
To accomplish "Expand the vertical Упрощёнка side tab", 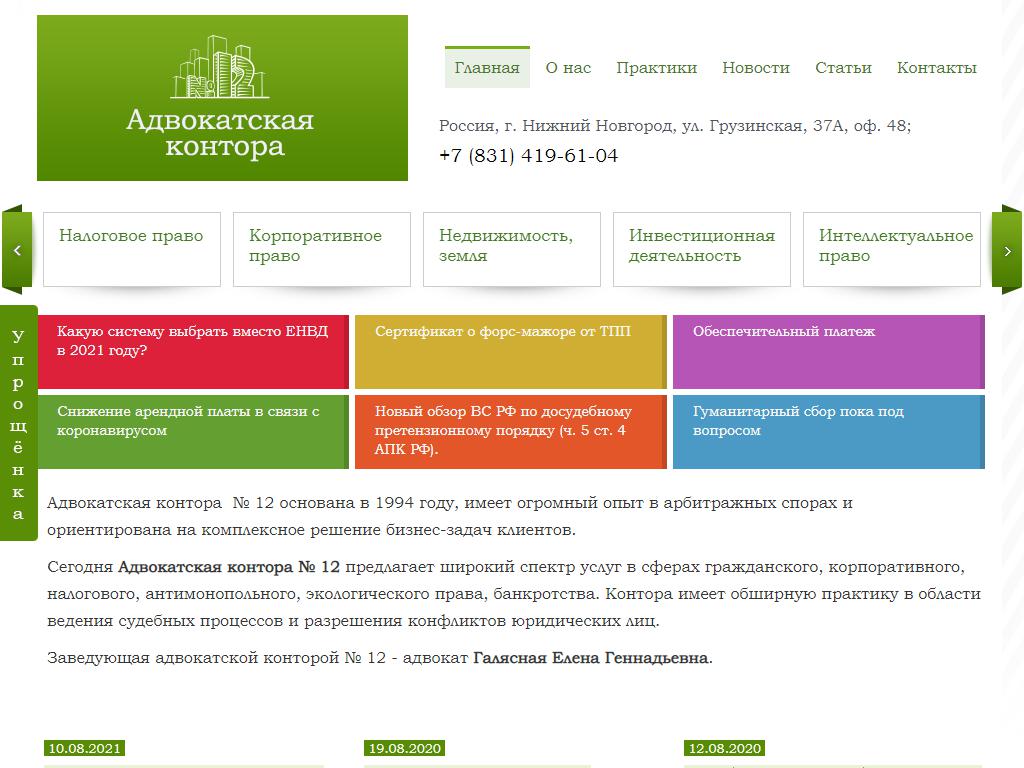I will coord(18,423).
